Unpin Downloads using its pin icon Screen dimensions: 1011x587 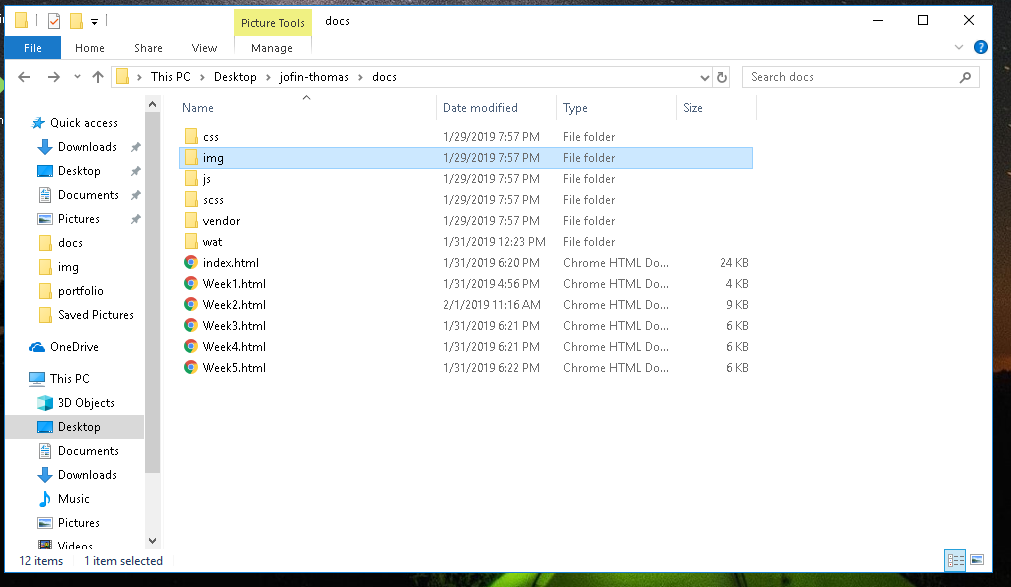click(135, 147)
